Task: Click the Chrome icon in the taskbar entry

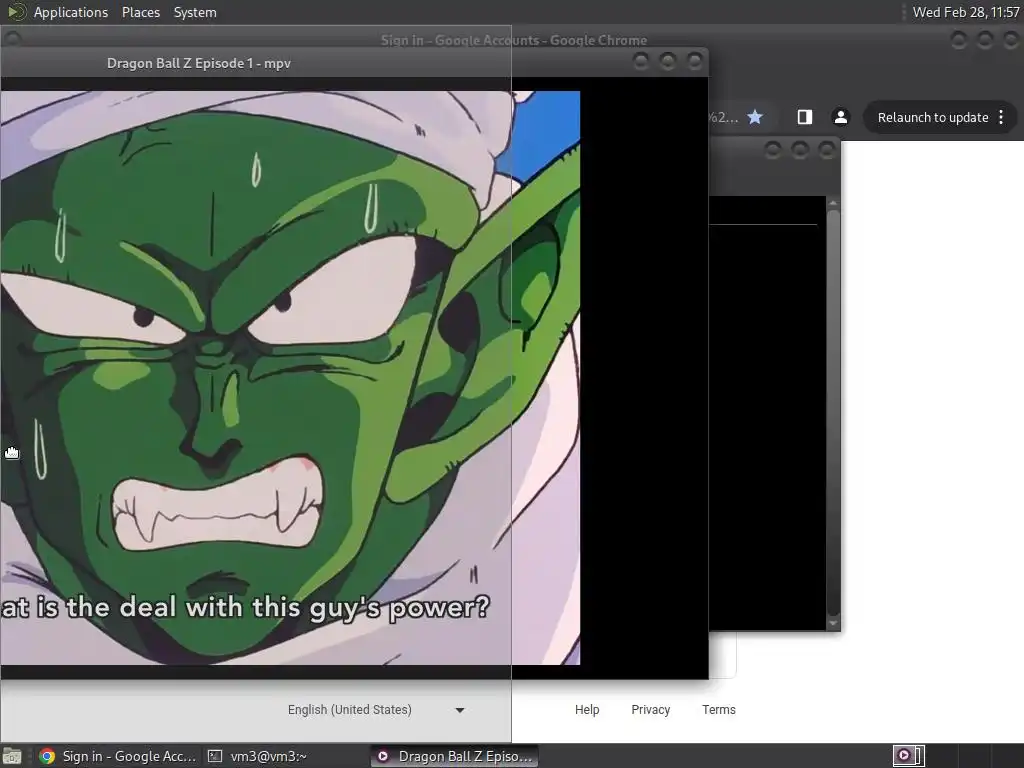Action: [47, 756]
